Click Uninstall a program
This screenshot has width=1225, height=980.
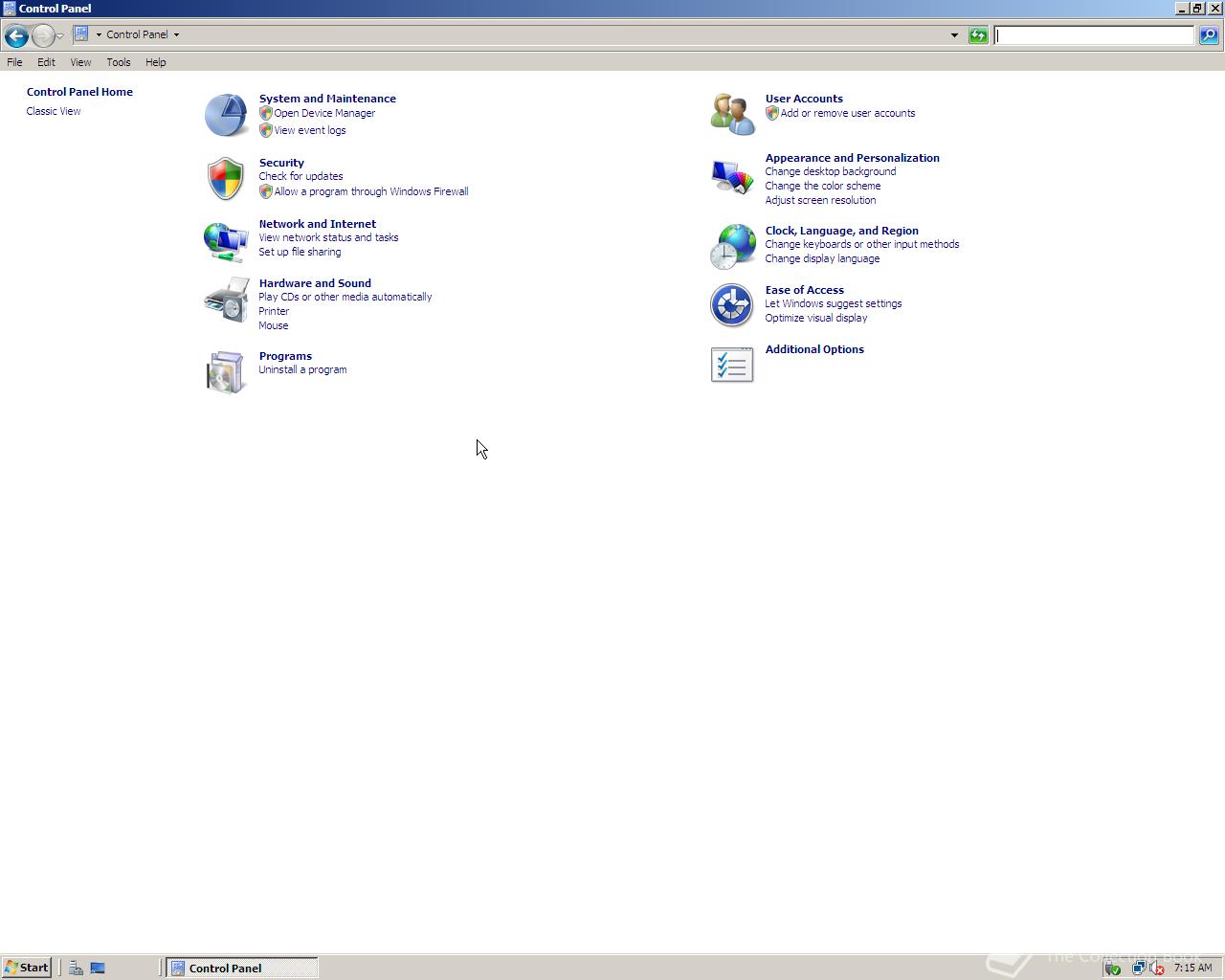click(x=302, y=369)
